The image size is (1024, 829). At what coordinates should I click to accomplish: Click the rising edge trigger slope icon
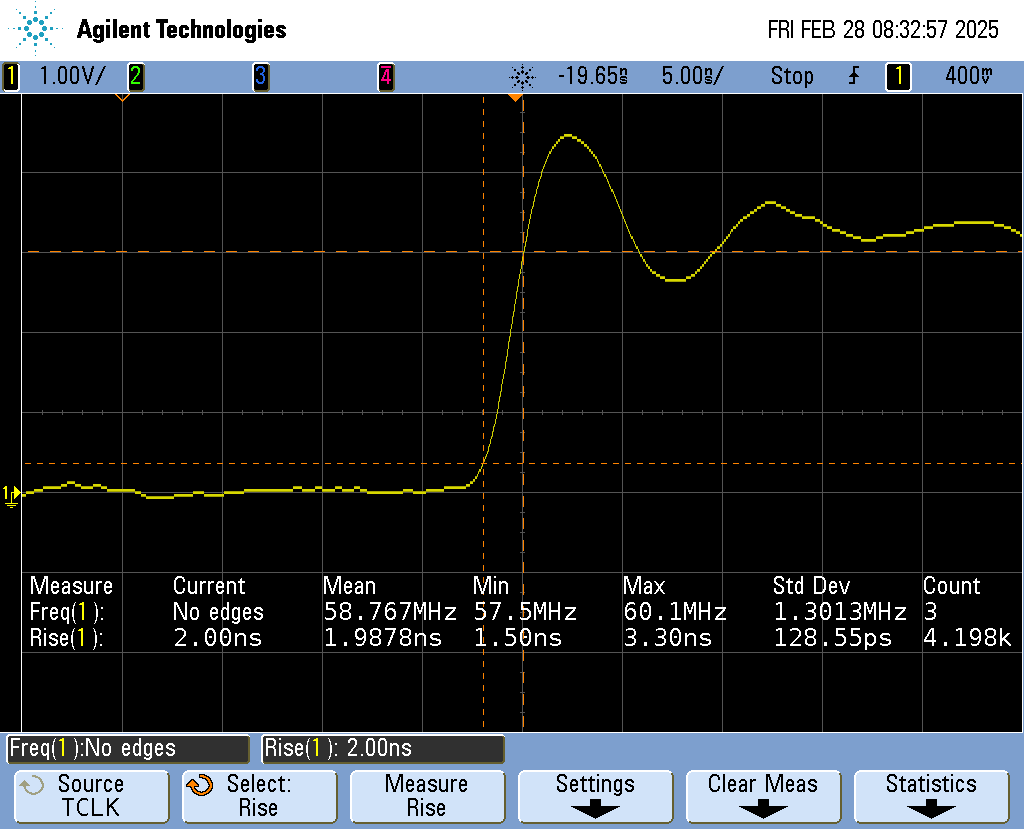pos(853,76)
